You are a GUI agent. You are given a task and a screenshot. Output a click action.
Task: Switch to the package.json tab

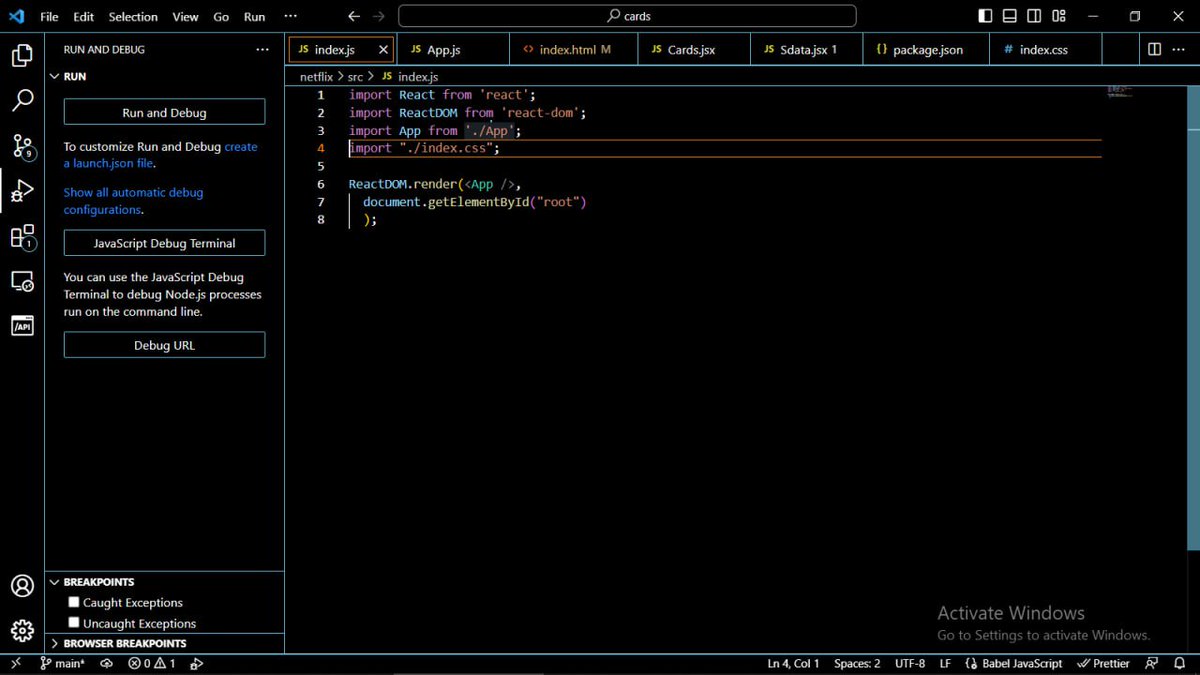point(926,49)
